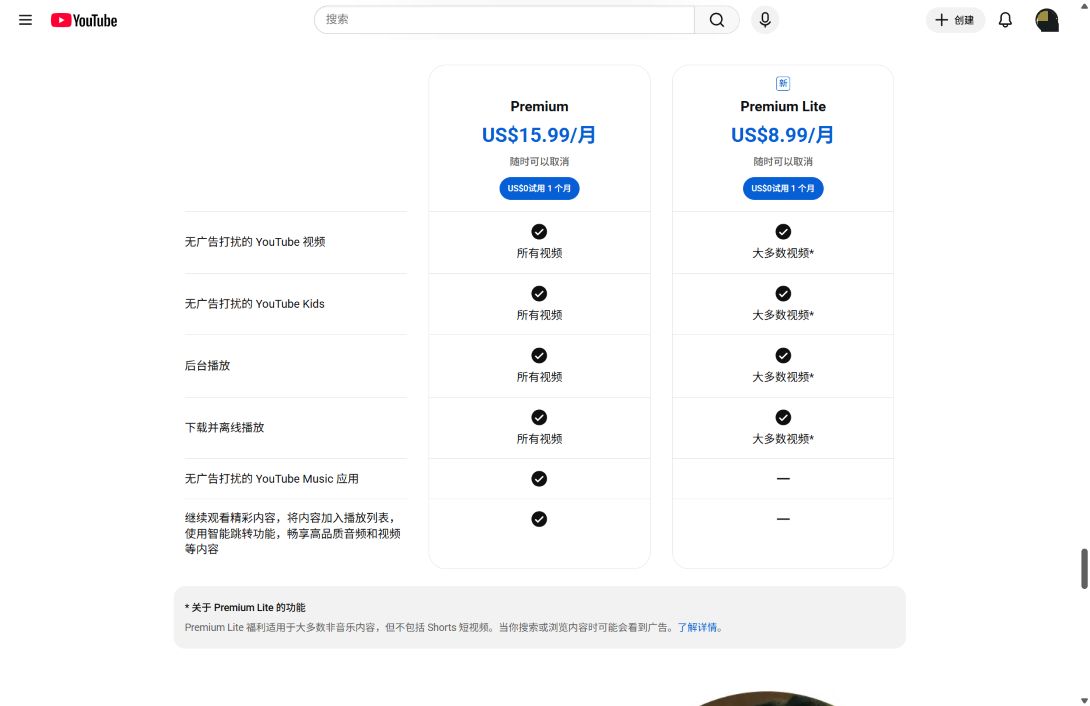Click 无广告打扰的 YouTube Music 应用 label
This screenshot has width=1090, height=706.
pyautogui.click(x=272, y=479)
